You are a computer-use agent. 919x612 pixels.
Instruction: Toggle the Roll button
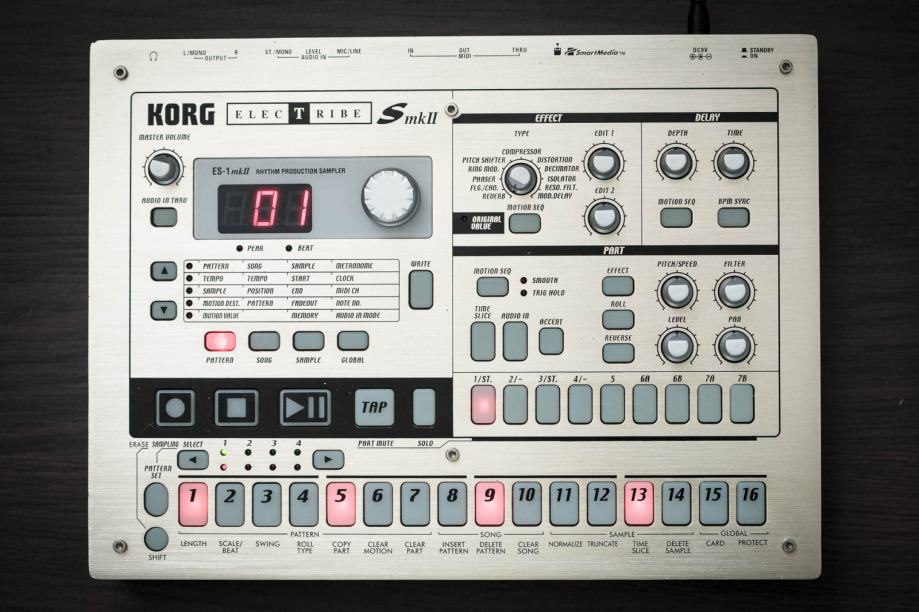pos(618,319)
